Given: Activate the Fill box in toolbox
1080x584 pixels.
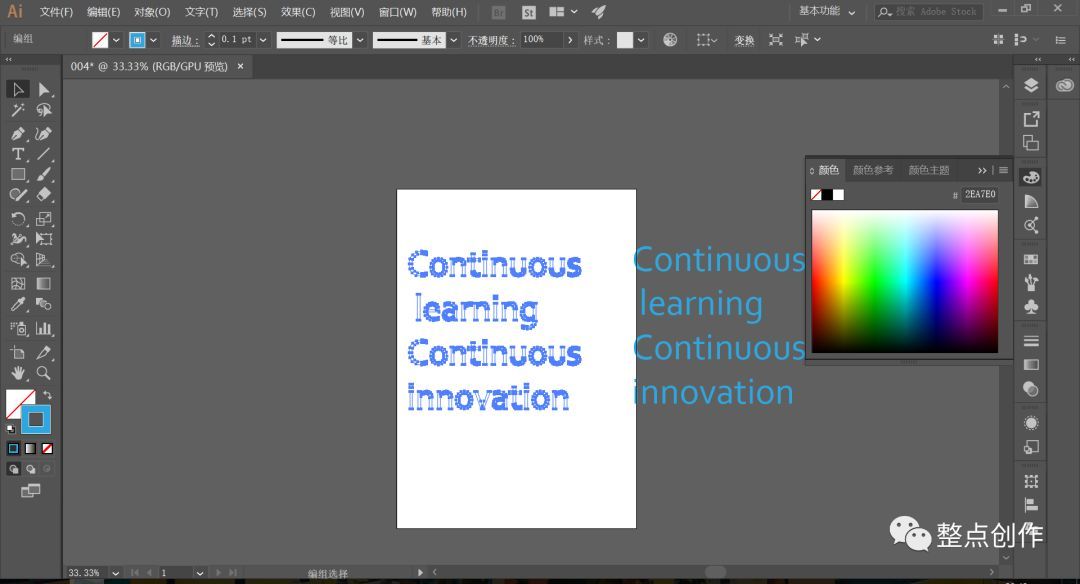Looking at the screenshot, I should click(16, 401).
